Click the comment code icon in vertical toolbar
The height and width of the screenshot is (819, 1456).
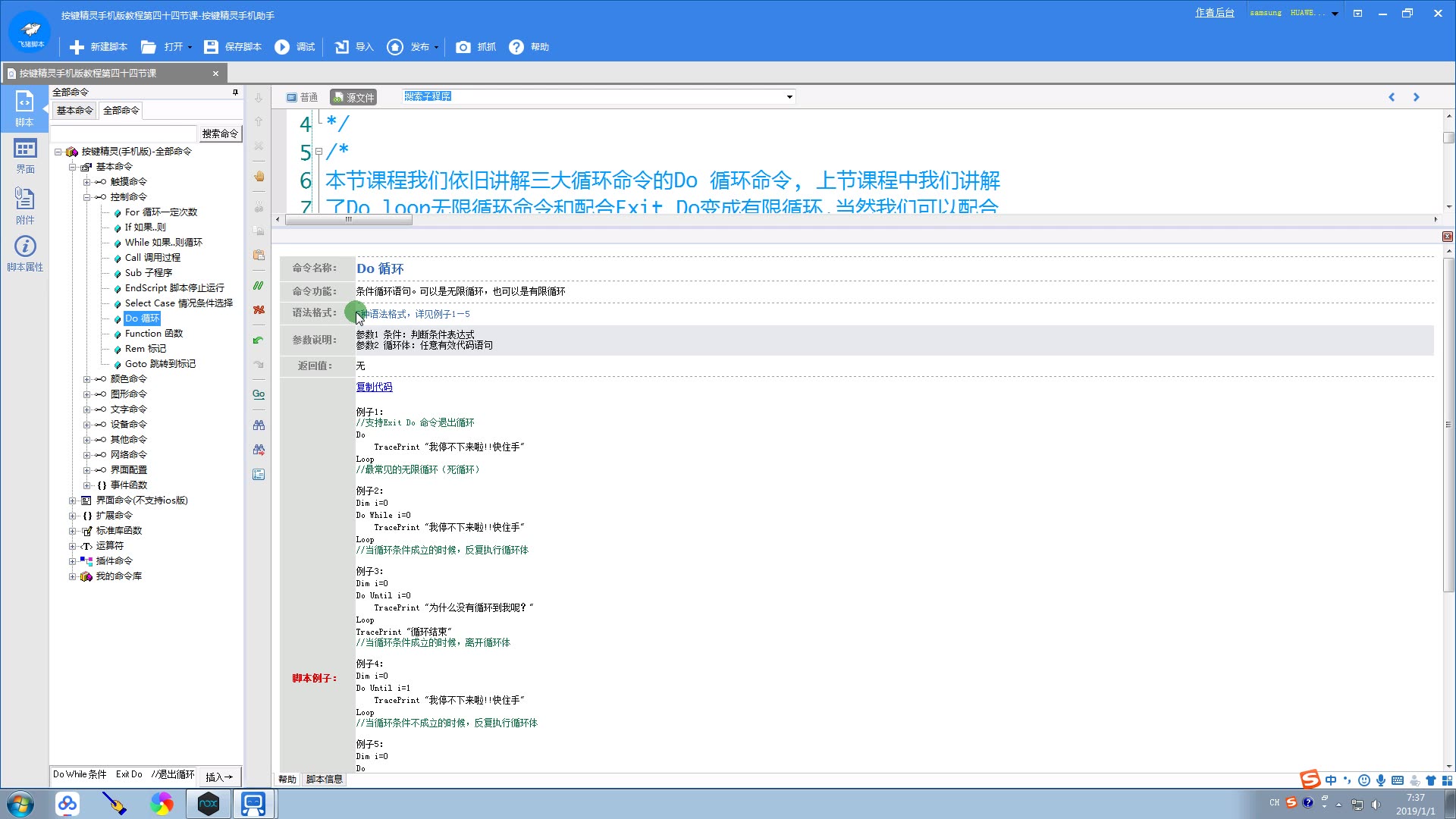(259, 286)
